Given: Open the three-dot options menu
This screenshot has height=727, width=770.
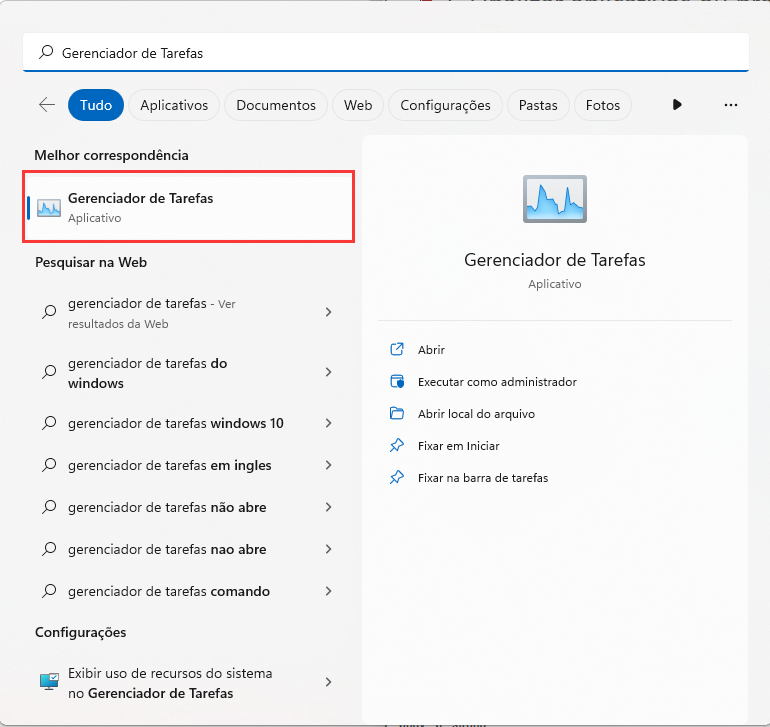Looking at the screenshot, I should [x=731, y=105].
